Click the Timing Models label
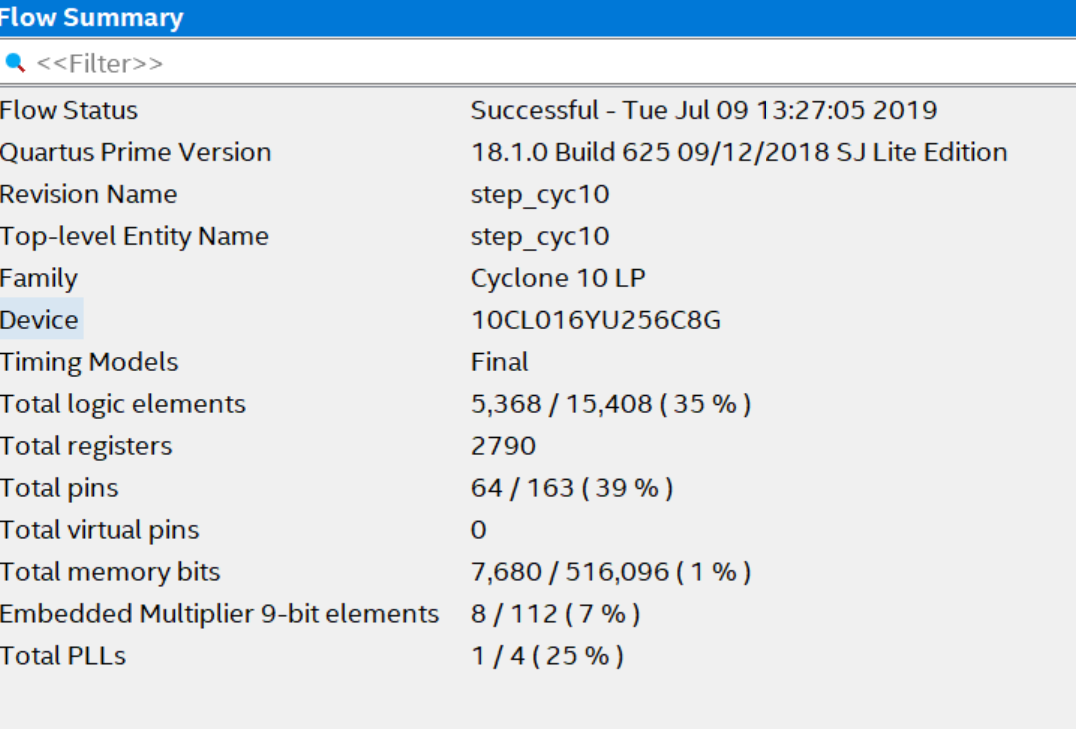This screenshot has width=1076, height=729. pos(89,362)
